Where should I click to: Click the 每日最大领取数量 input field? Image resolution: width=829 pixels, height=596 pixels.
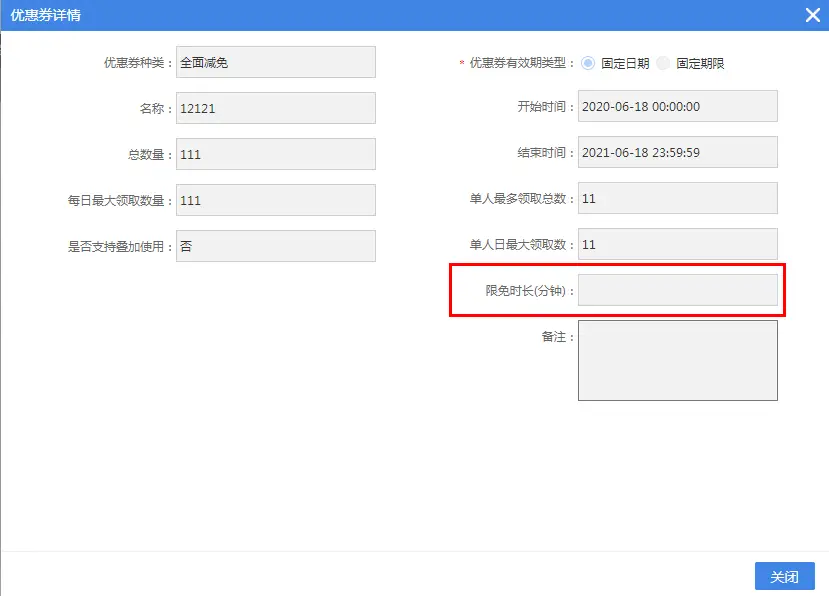(275, 200)
